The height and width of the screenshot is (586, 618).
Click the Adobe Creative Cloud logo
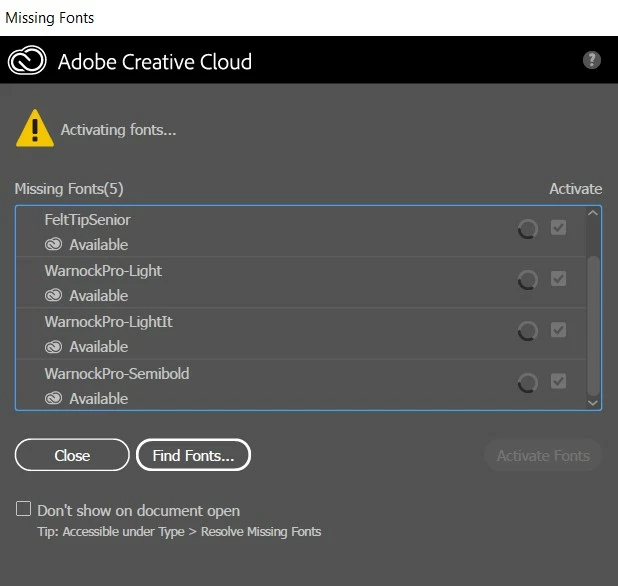pyautogui.click(x=27, y=60)
